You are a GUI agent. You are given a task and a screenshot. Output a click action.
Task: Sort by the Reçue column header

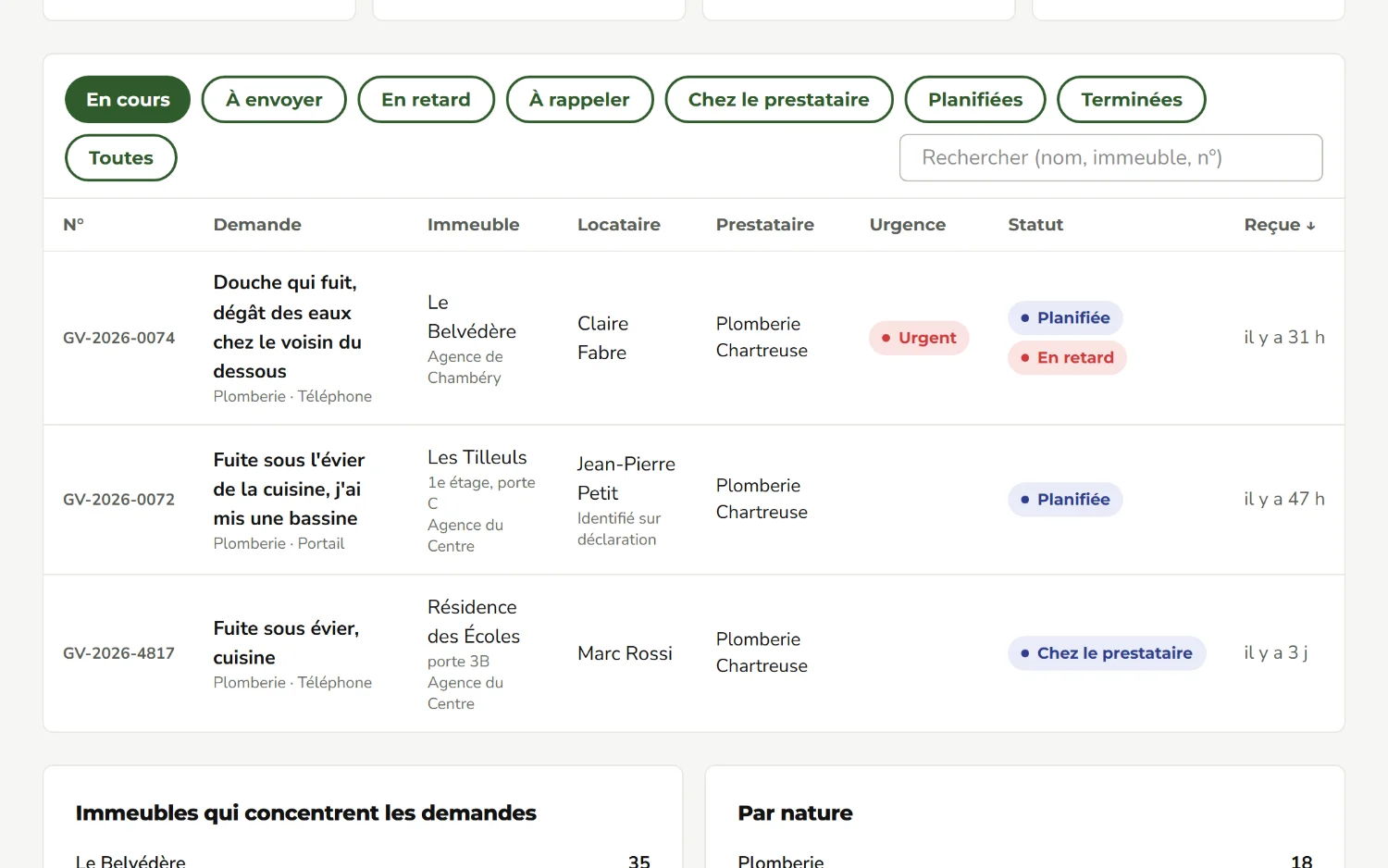1279,225
